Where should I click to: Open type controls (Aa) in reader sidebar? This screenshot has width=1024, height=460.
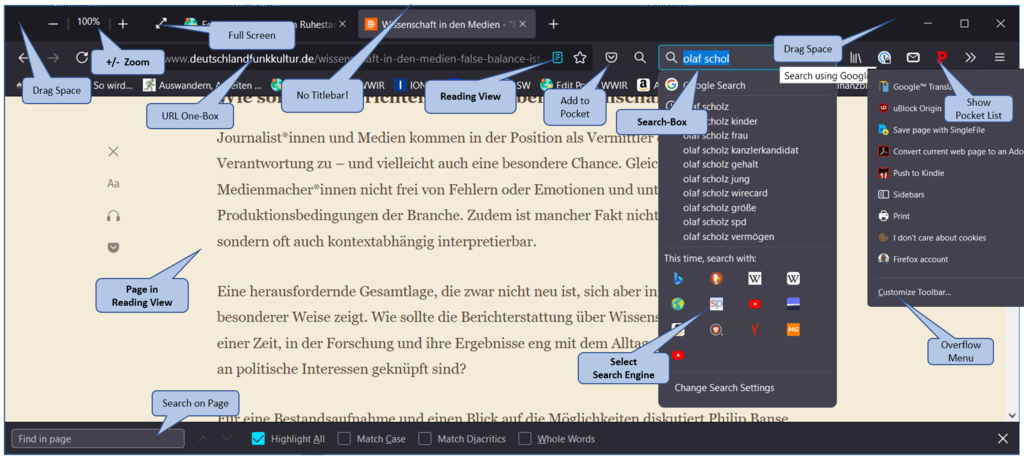(x=113, y=184)
